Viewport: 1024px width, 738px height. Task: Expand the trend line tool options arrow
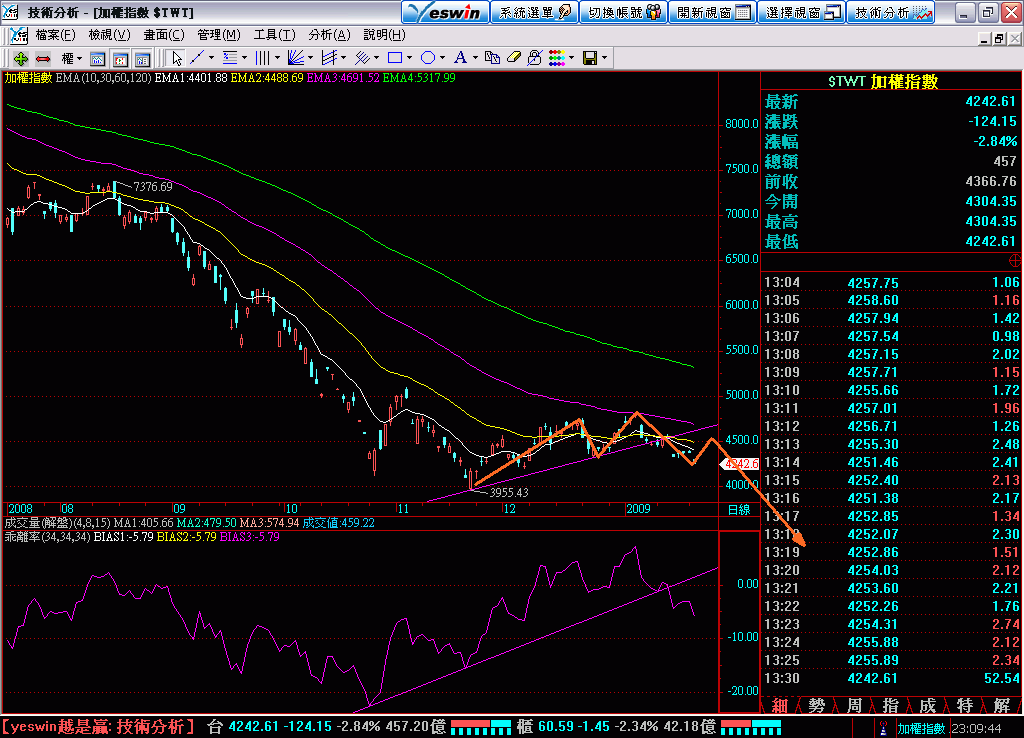coord(211,58)
